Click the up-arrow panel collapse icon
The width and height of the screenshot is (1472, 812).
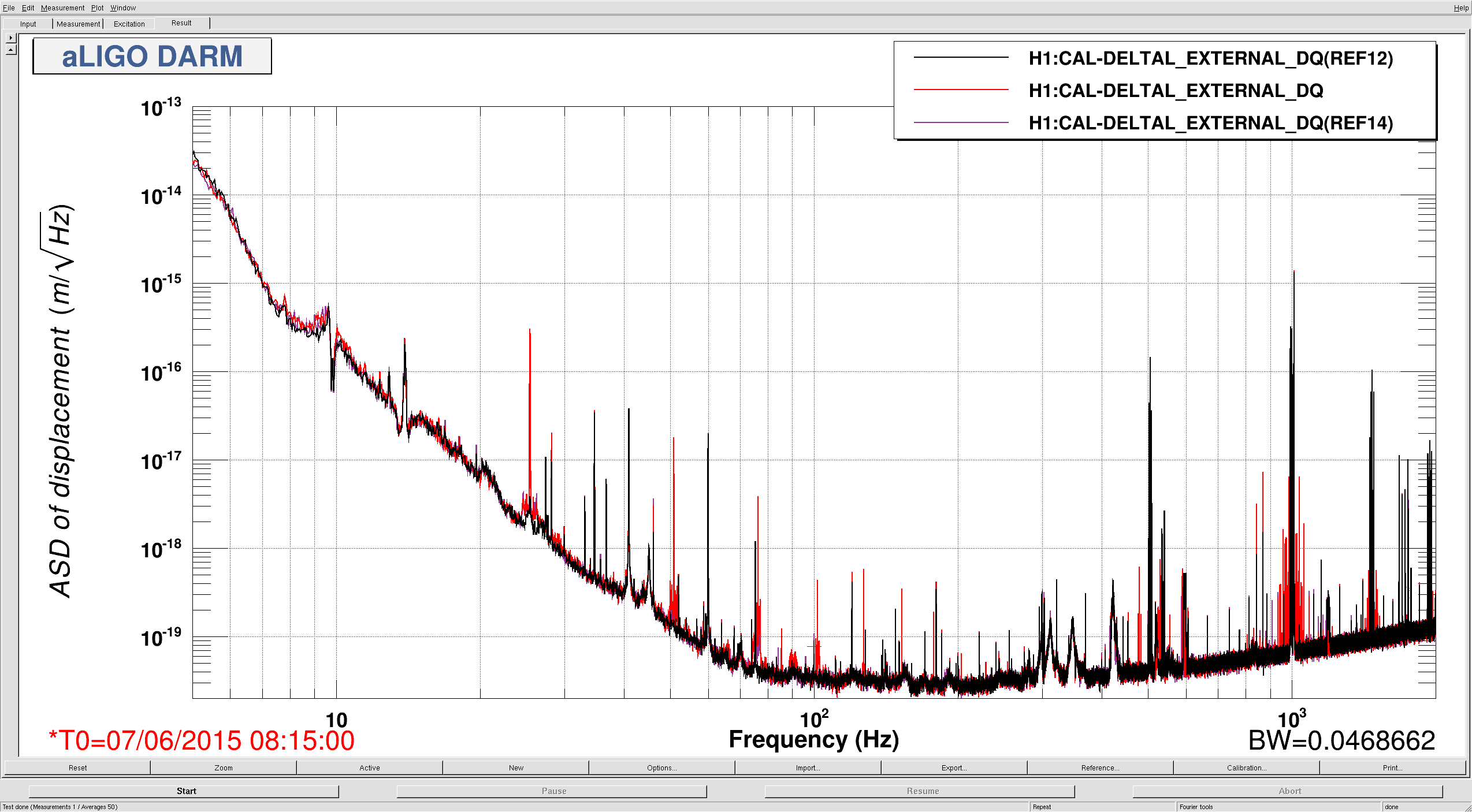[11, 50]
